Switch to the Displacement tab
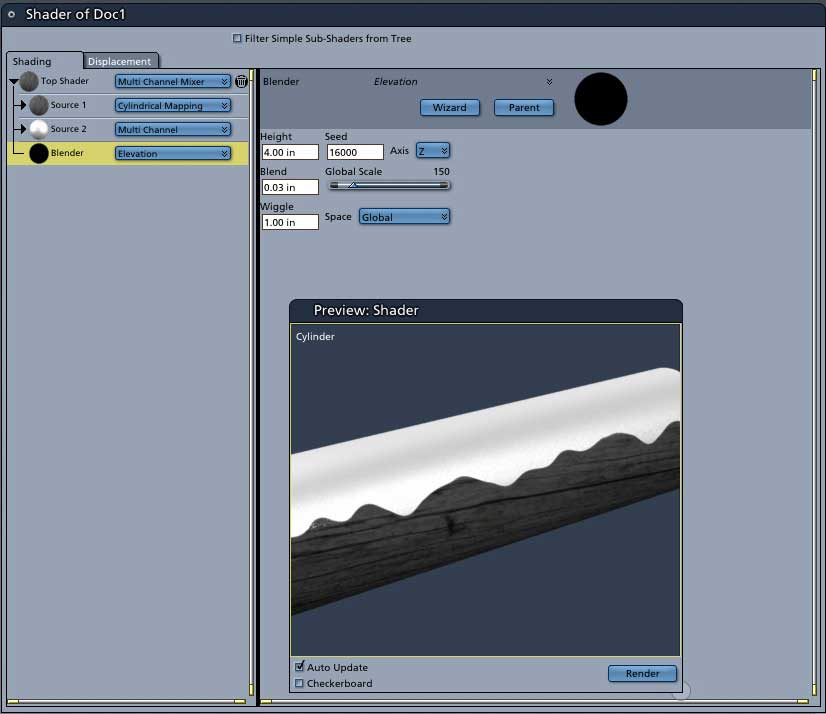826x714 pixels. pyautogui.click(x=120, y=61)
